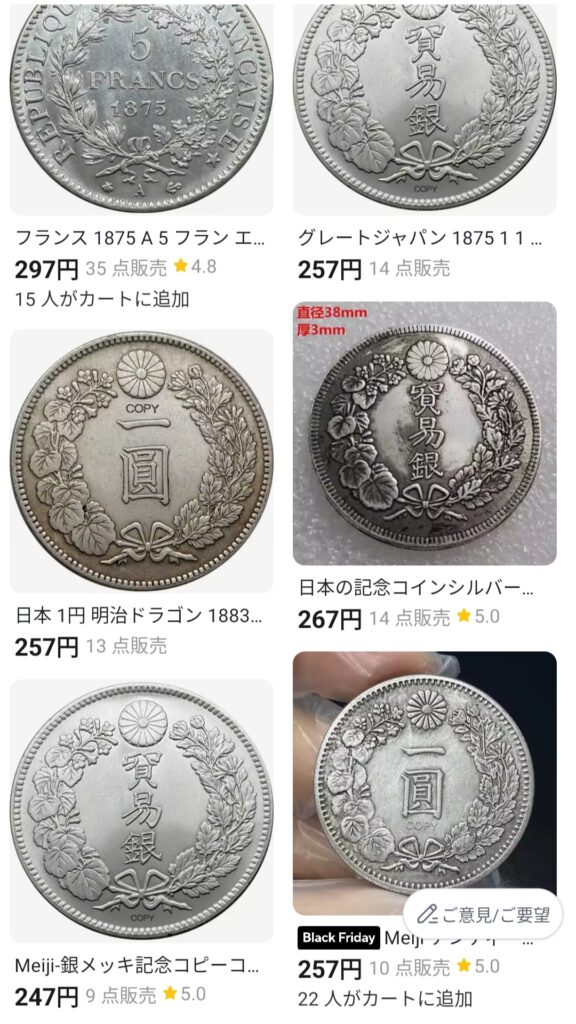Tap the フランス 1875 A 5 フラン title
576x1024 pixels.
[140, 237]
